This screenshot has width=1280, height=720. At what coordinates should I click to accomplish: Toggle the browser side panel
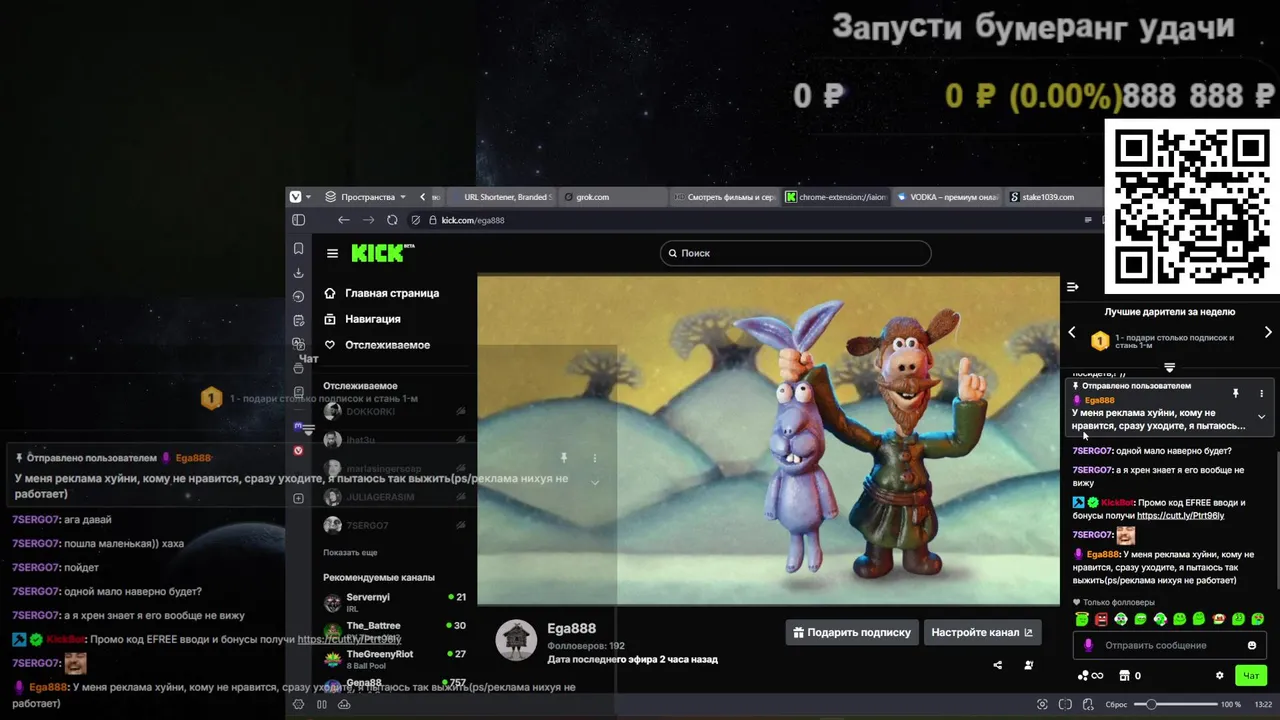pos(298,220)
